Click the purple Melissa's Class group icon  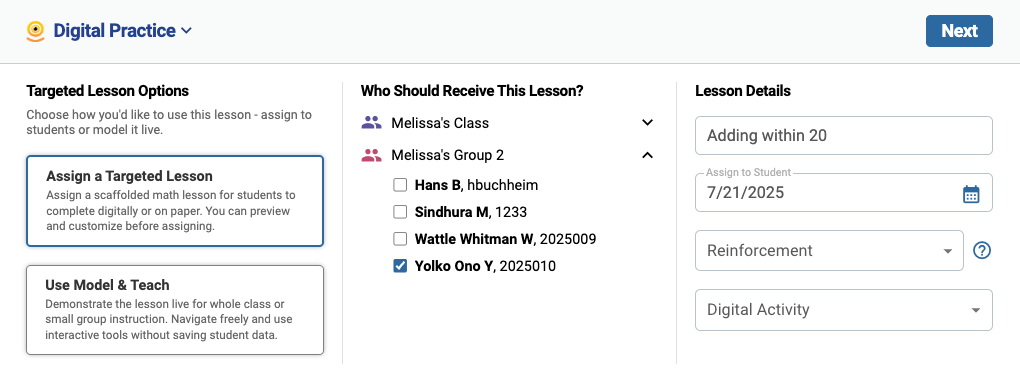click(x=371, y=122)
